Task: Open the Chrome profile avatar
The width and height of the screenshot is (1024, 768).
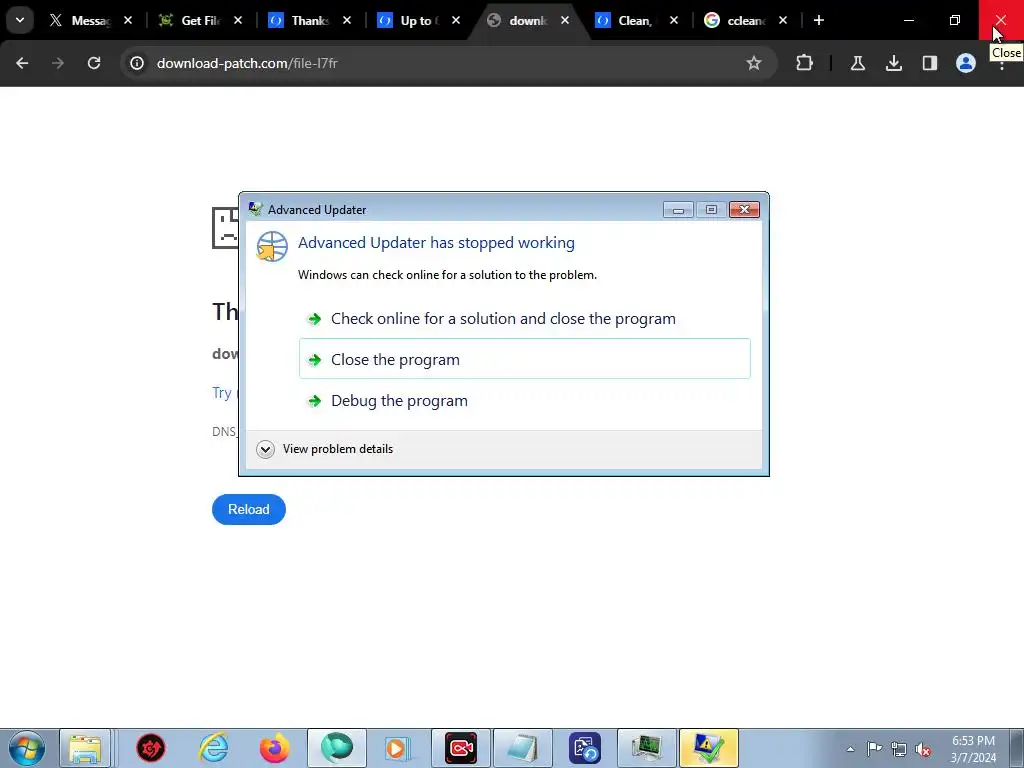Action: tap(965, 63)
